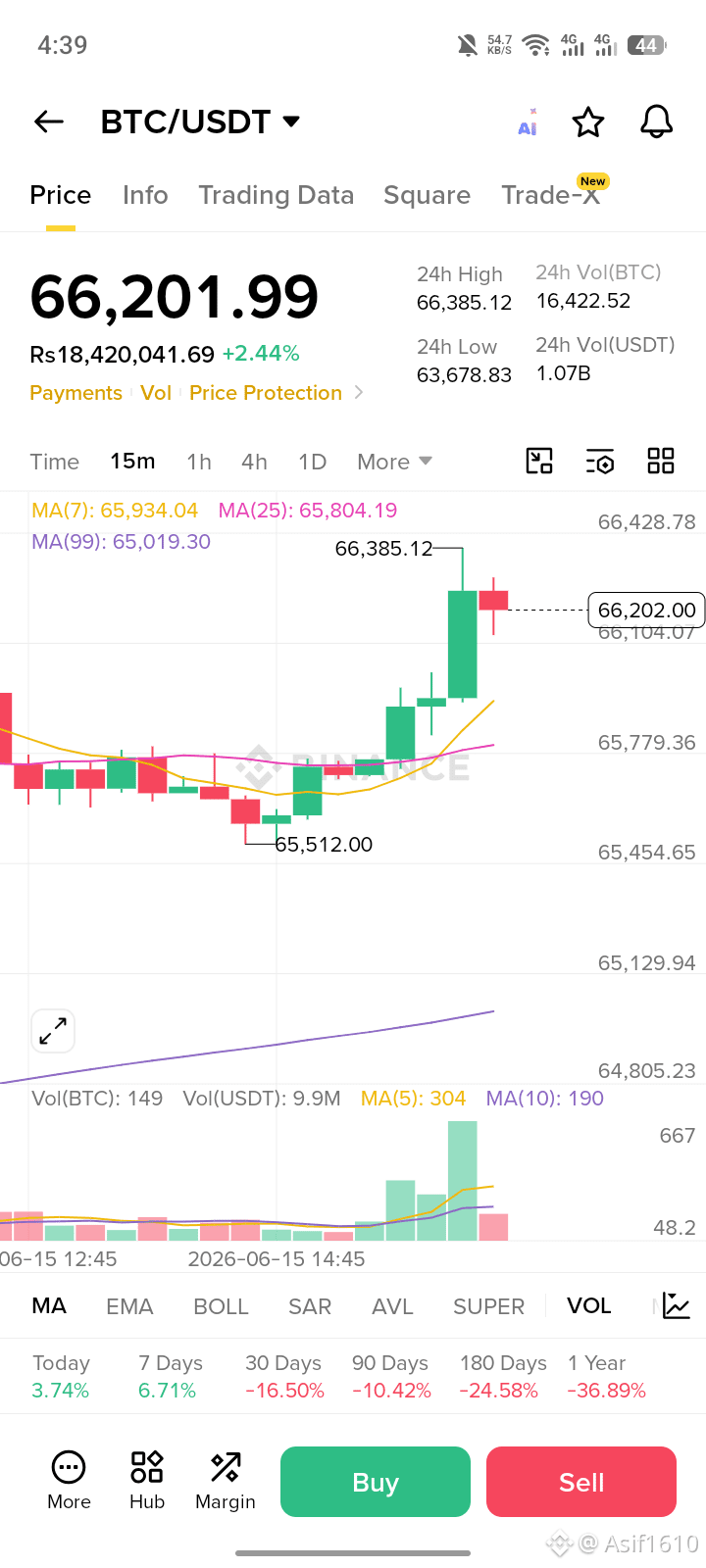Viewport: 706px width, 1568px height.
Task: Open the chart drawing tools icon
Action: [x=539, y=461]
